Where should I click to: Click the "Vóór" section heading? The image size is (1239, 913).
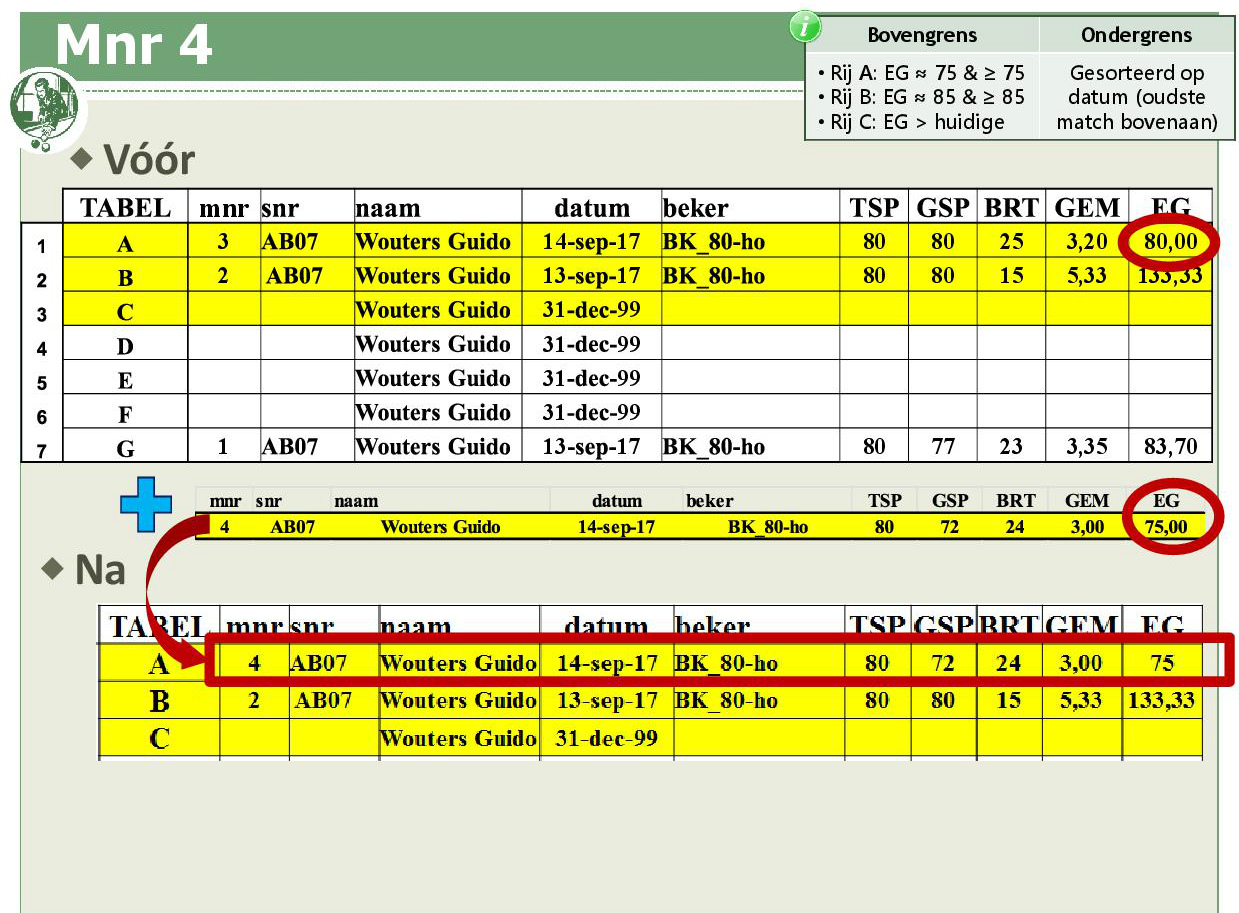(149, 160)
